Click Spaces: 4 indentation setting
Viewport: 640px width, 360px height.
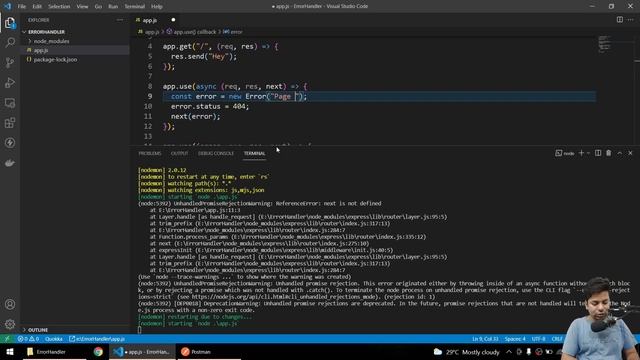(515, 339)
